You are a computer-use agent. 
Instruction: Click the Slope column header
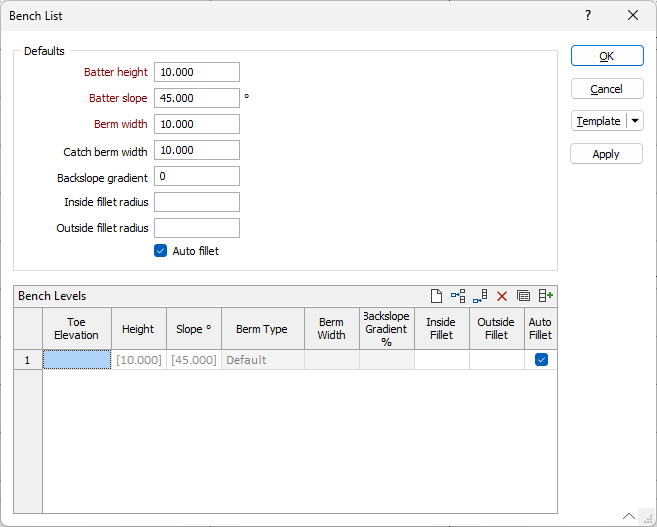(x=194, y=328)
